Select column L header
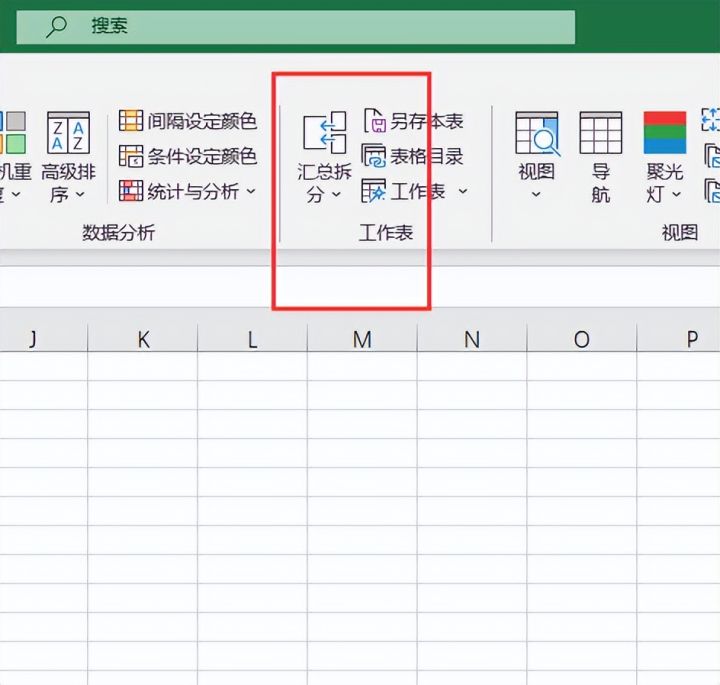Image resolution: width=720 pixels, height=685 pixels. [x=252, y=339]
